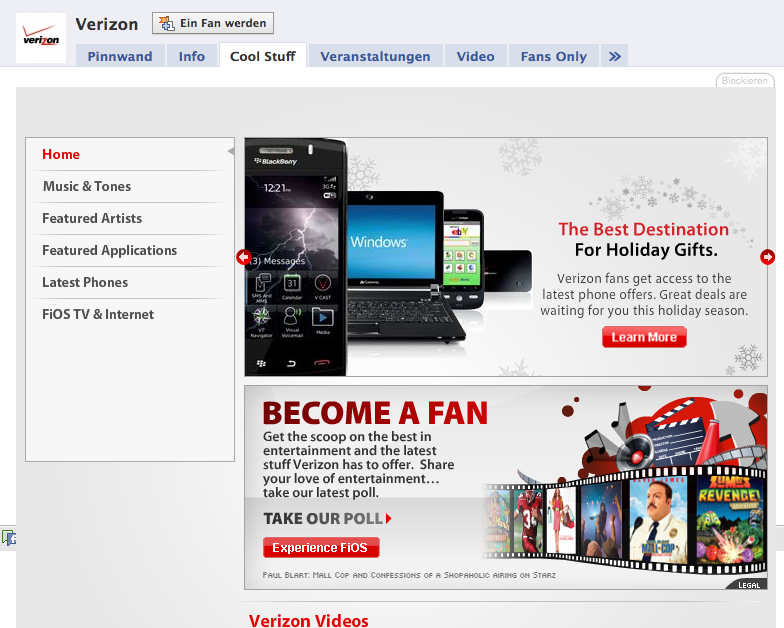Image resolution: width=784 pixels, height=628 pixels.
Task: Select the Veranstaltungen tab
Action: [x=375, y=56]
